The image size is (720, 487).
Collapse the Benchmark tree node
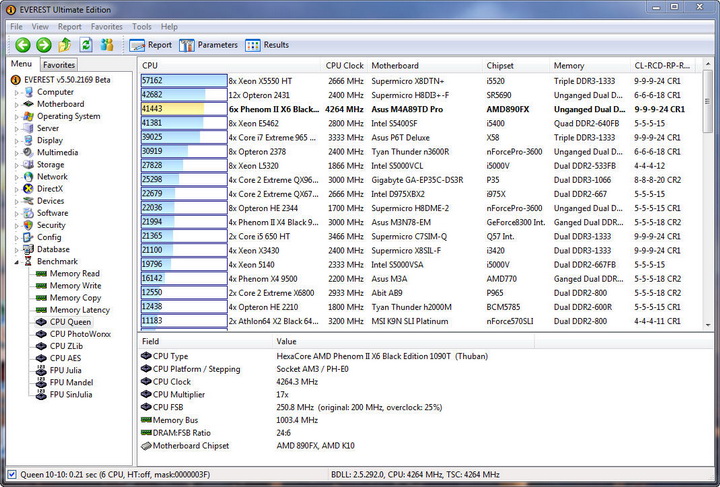[17, 262]
